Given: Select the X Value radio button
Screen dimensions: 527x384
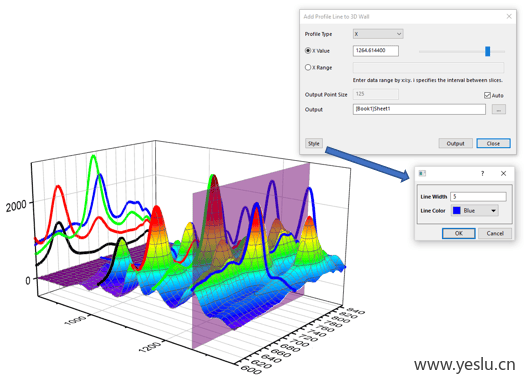Looking at the screenshot, I should [x=308, y=51].
